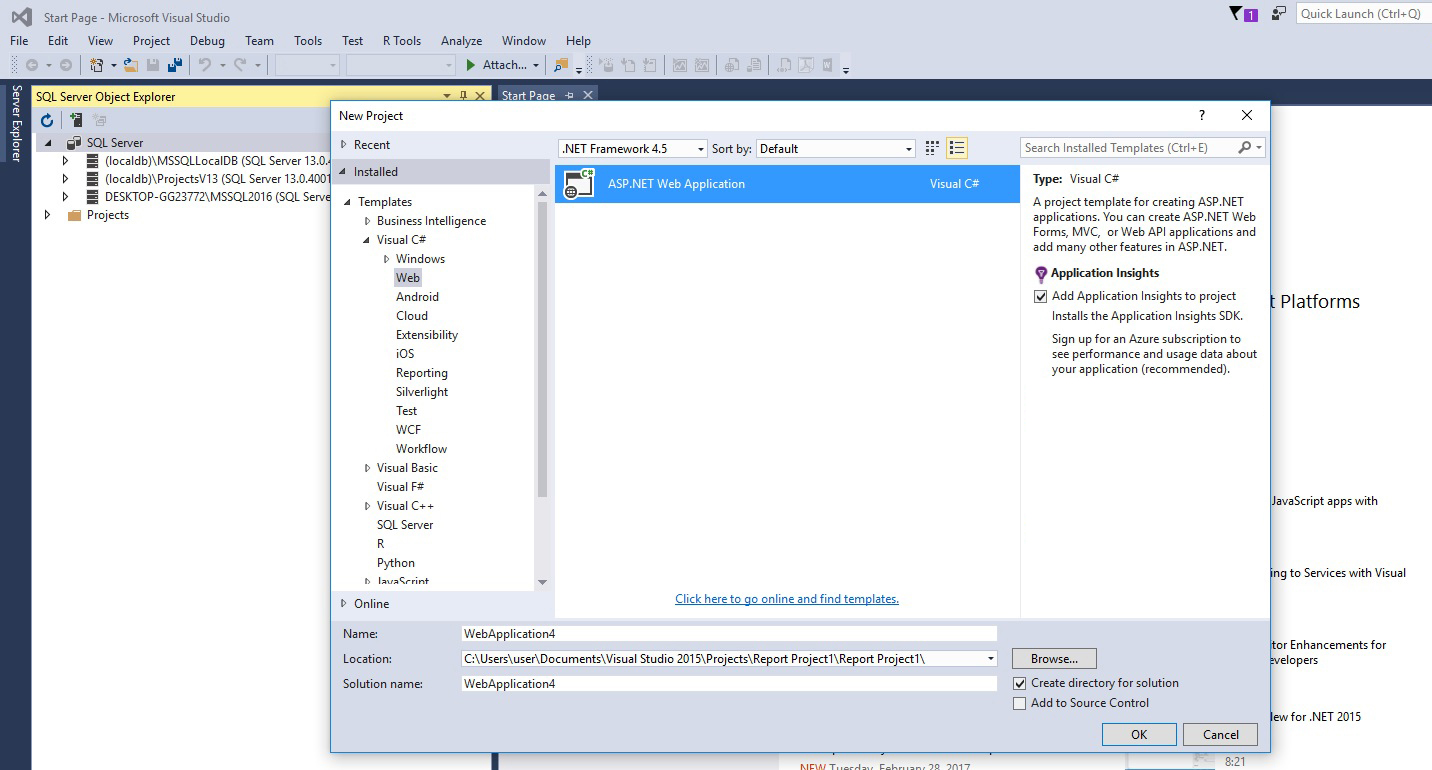
Task: Expand the DESKTOP-GG23772\MSSQL2016 server node
Action: pyautogui.click(x=65, y=197)
